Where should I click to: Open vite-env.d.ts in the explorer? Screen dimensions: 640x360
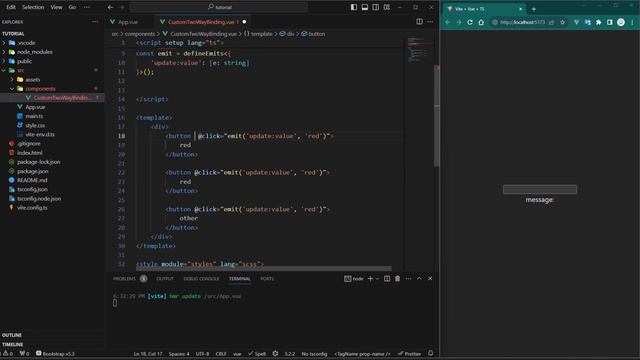[40, 134]
